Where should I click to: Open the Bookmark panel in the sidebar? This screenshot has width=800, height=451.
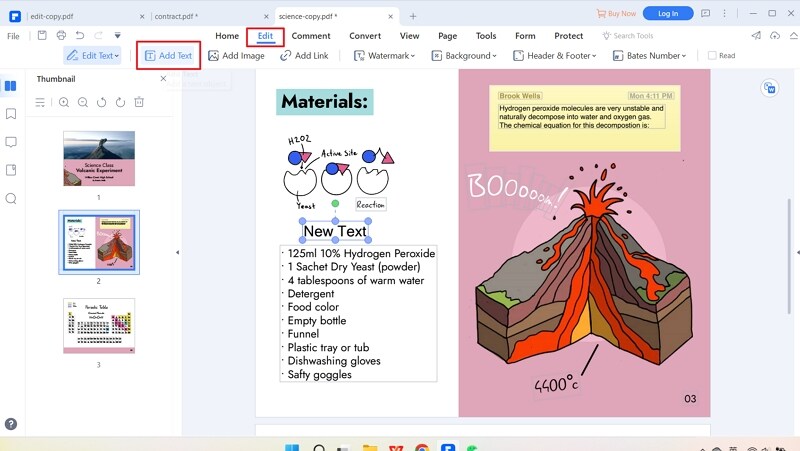click(x=11, y=114)
